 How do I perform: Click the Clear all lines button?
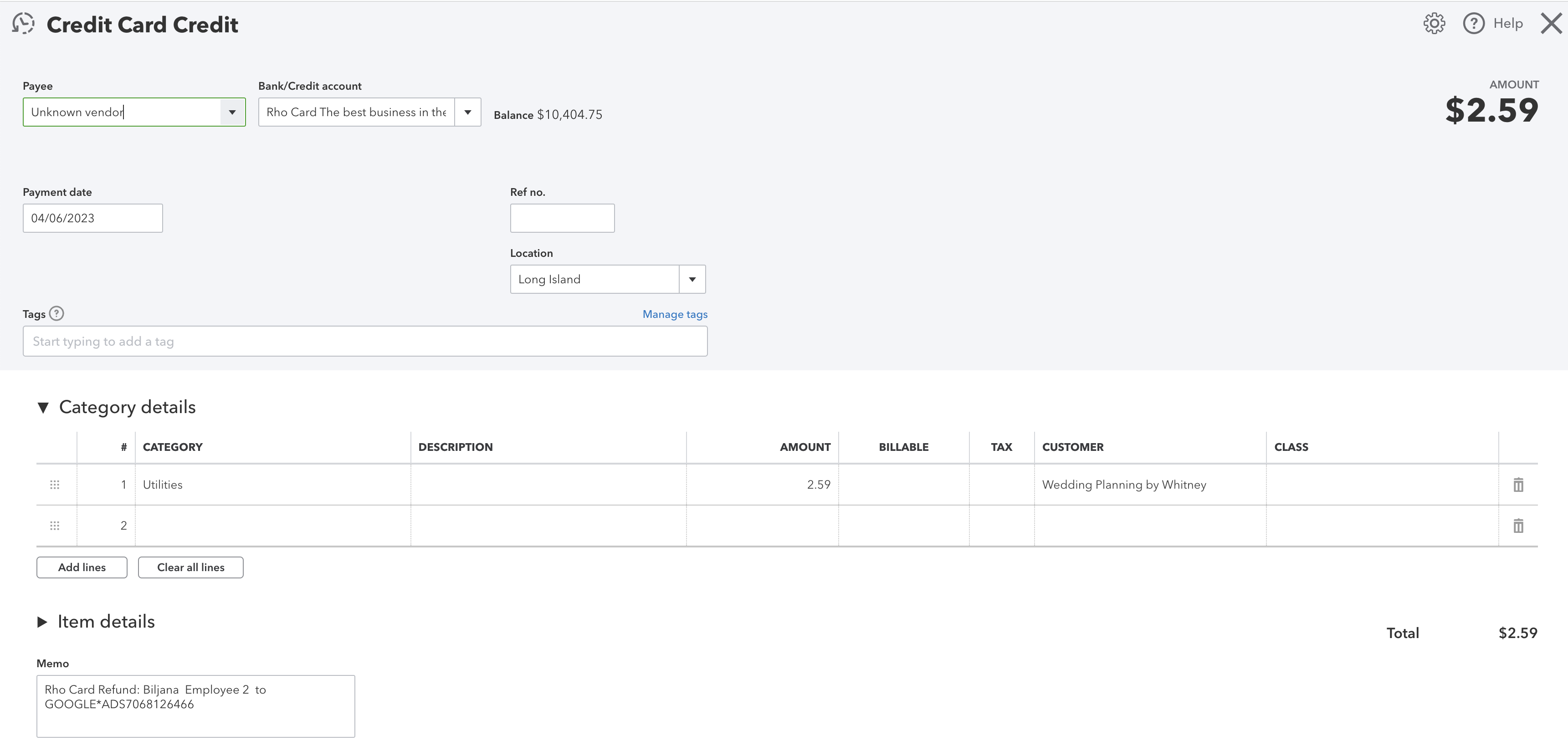(x=190, y=567)
